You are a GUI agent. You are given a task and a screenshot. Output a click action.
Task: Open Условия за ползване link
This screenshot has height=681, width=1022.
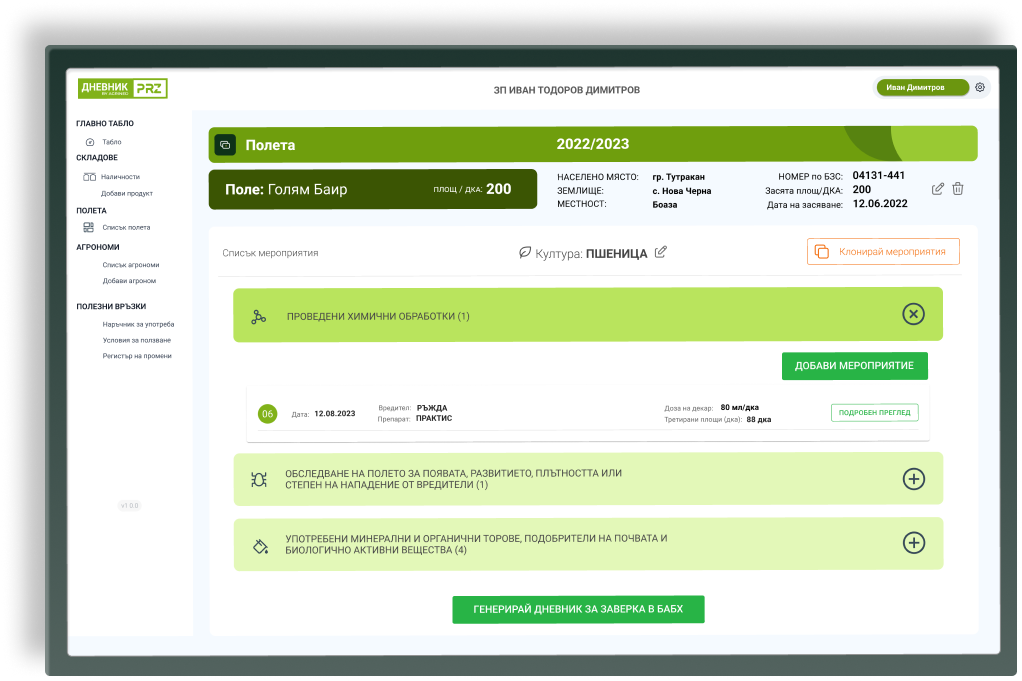[136, 340]
